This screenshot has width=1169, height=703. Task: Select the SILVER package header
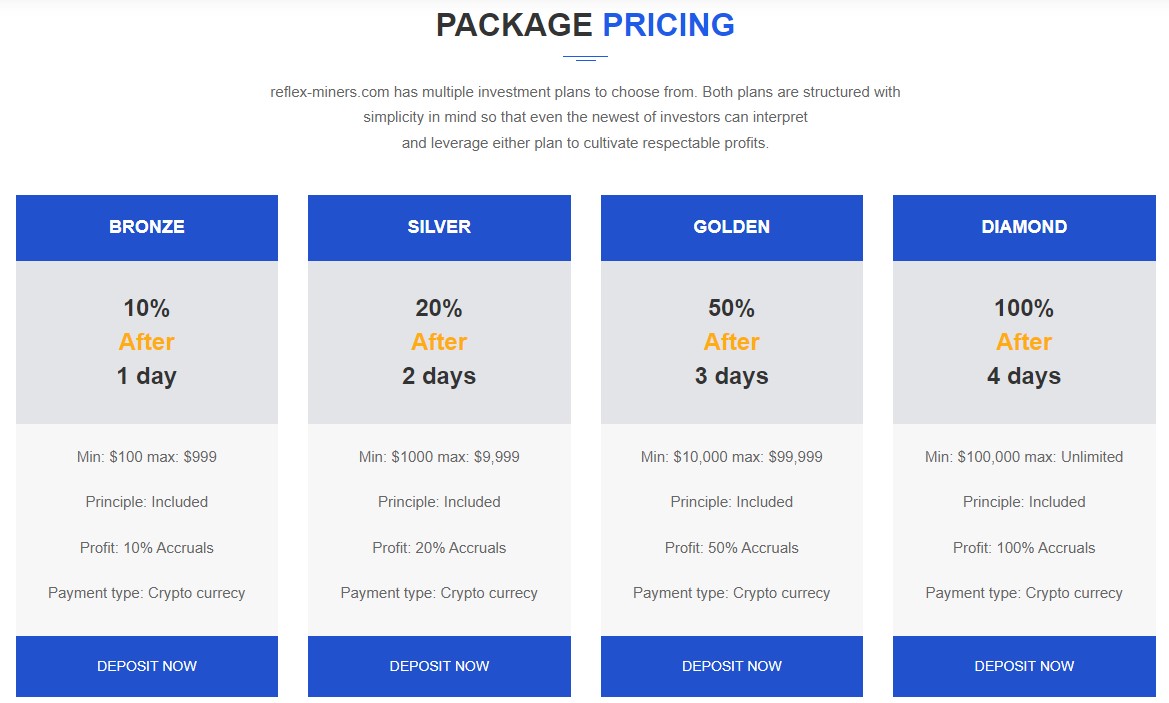(x=439, y=227)
